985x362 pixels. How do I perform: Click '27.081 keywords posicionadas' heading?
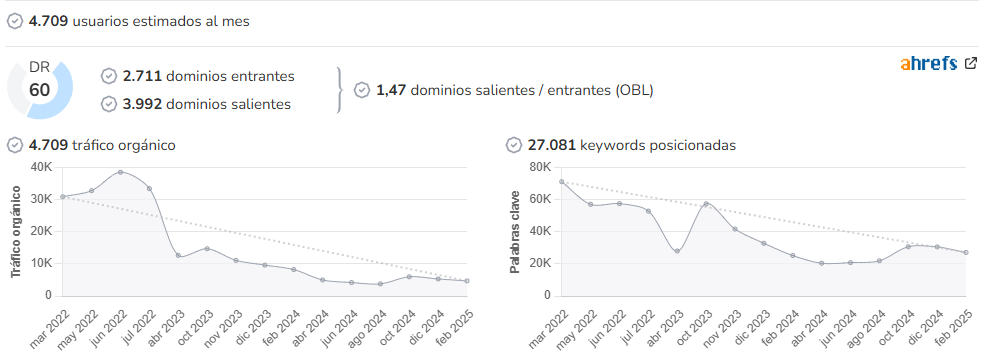(x=632, y=145)
